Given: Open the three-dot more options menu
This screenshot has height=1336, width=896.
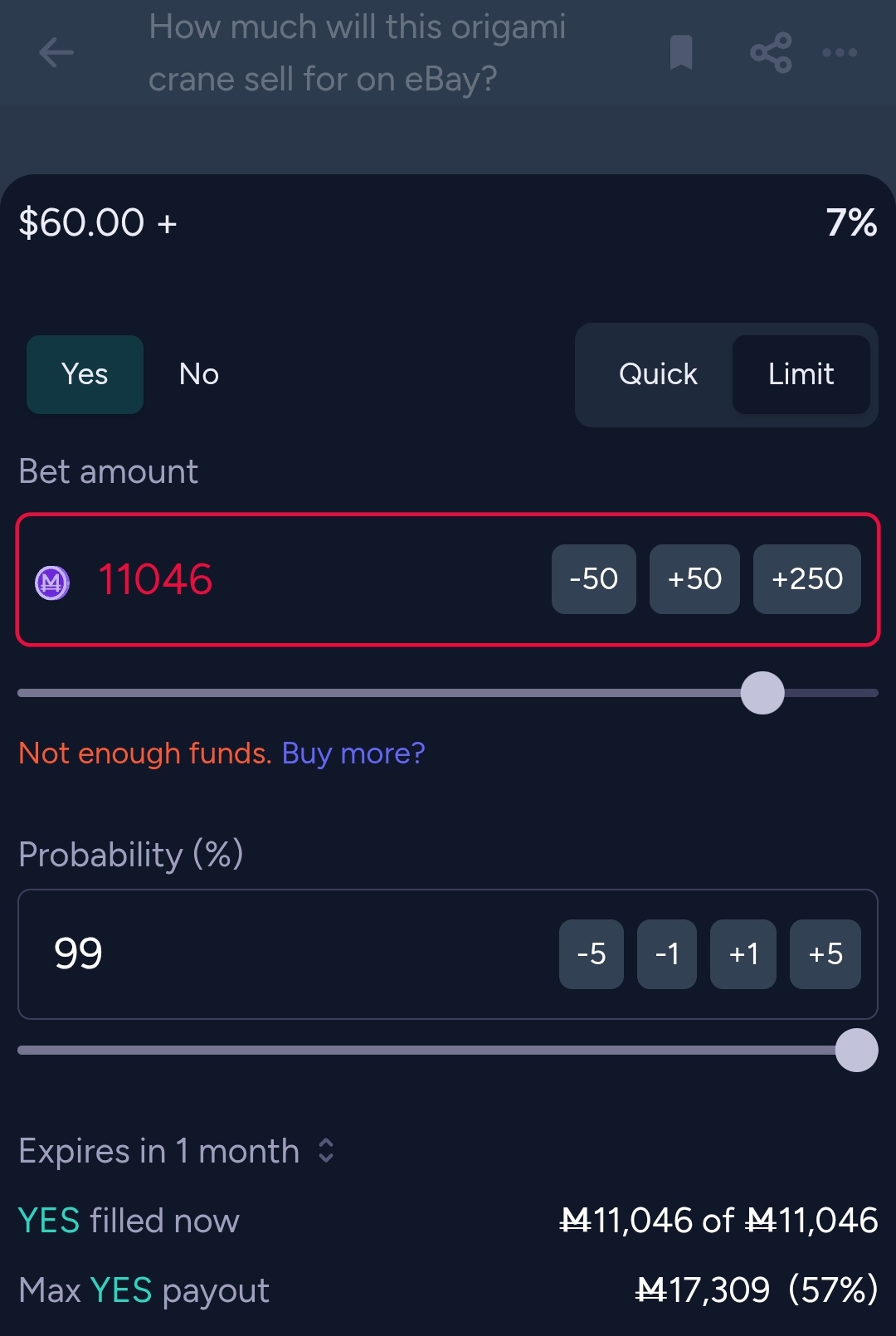Looking at the screenshot, I should tap(840, 53).
